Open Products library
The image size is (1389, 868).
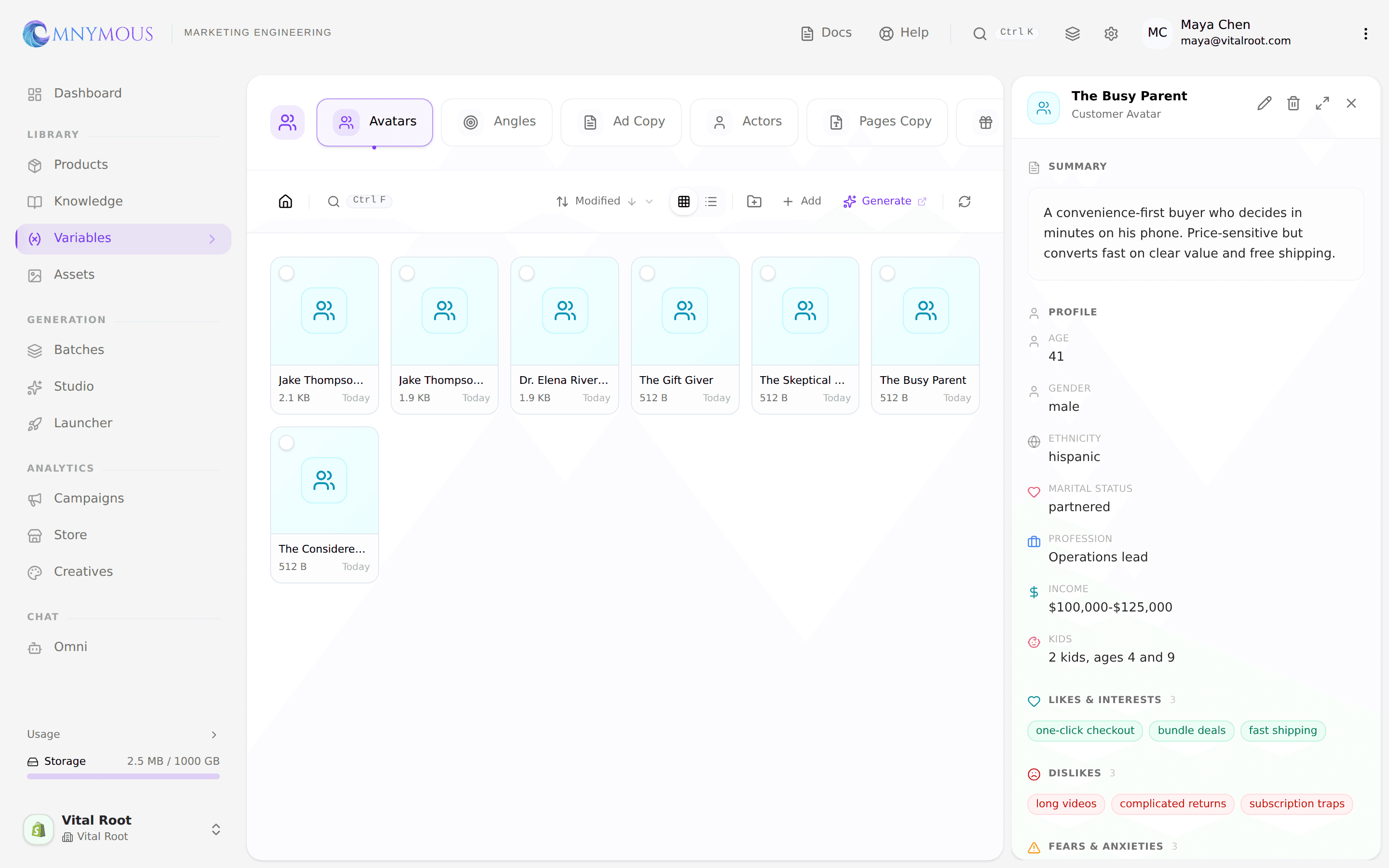click(x=123, y=165)
